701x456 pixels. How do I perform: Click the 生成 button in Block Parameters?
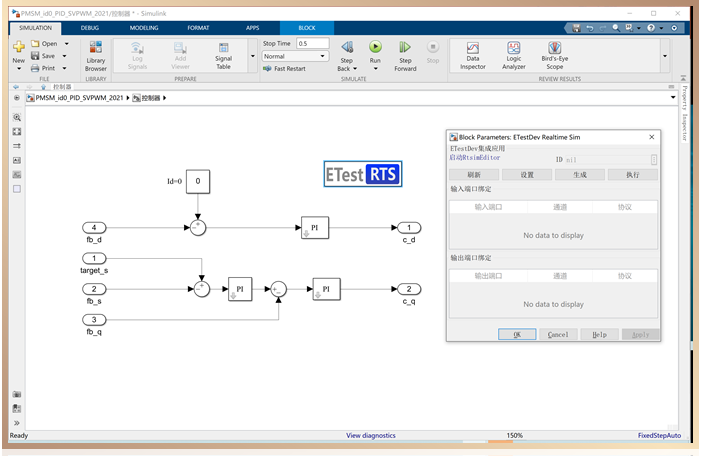click(x=580, y=175)
